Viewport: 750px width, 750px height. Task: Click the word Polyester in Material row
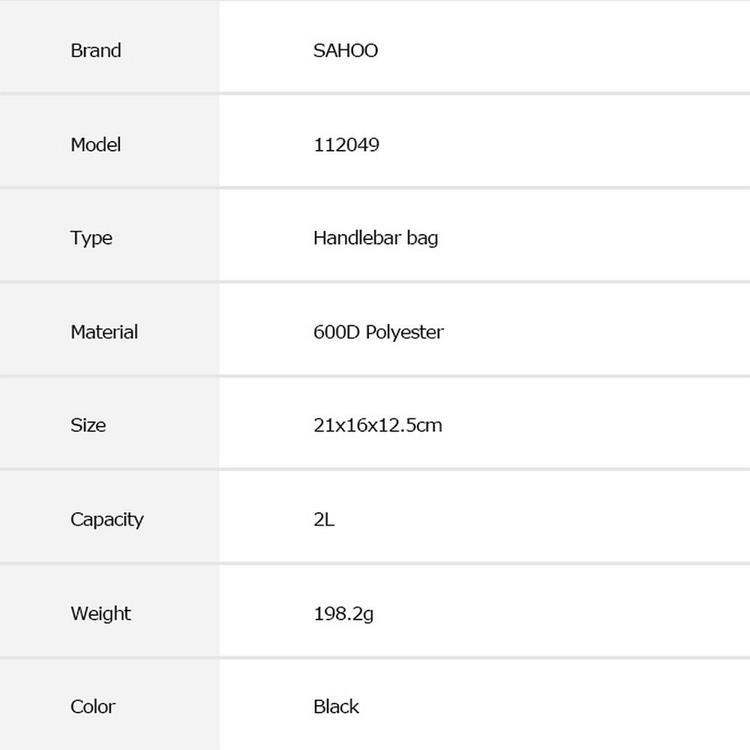click(x=405, y=332)
